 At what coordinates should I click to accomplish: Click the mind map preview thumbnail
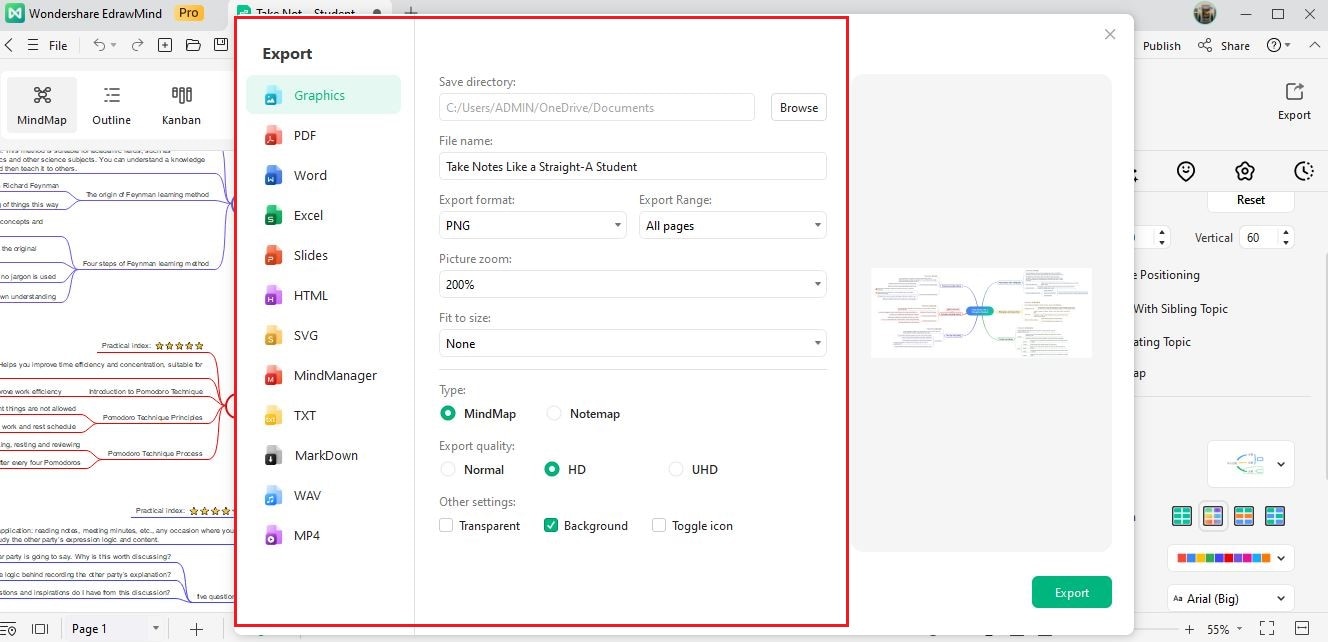[981, 312]
